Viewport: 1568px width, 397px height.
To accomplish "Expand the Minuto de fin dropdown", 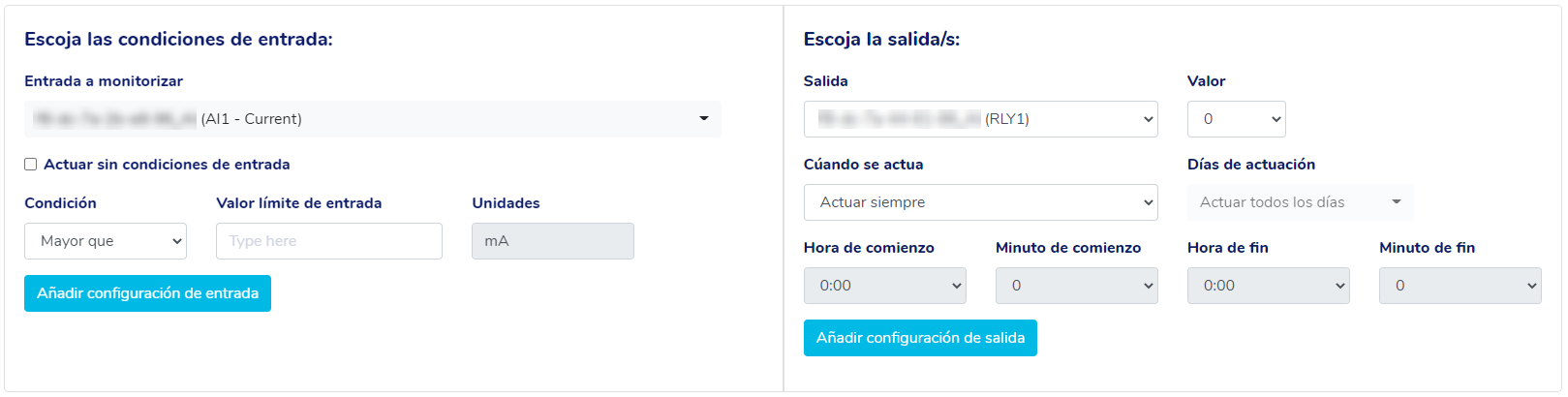I will tap(1460, 286).
